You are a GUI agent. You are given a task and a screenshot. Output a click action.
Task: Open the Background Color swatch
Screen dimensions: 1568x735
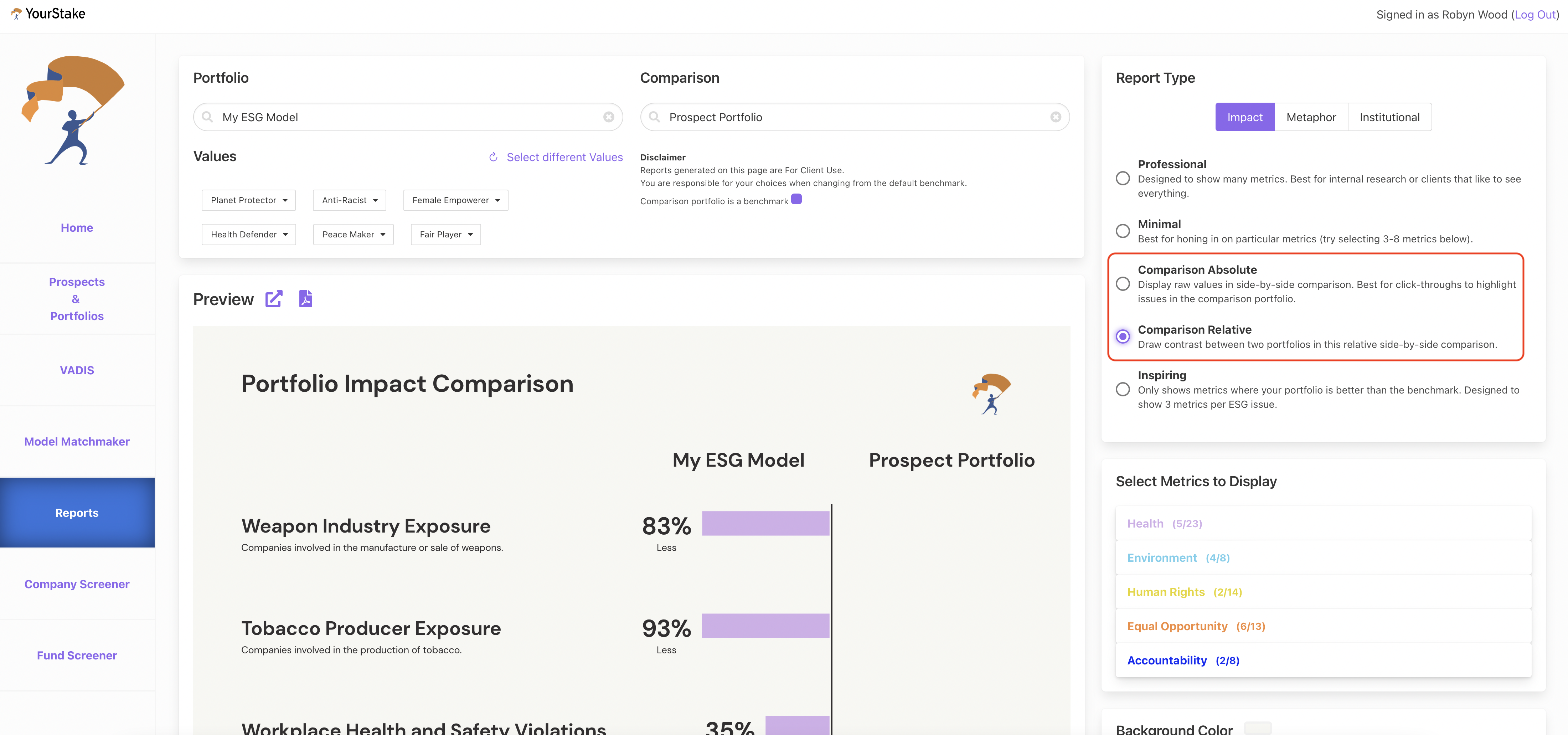pyautogui.click(x=1258, y=728)
